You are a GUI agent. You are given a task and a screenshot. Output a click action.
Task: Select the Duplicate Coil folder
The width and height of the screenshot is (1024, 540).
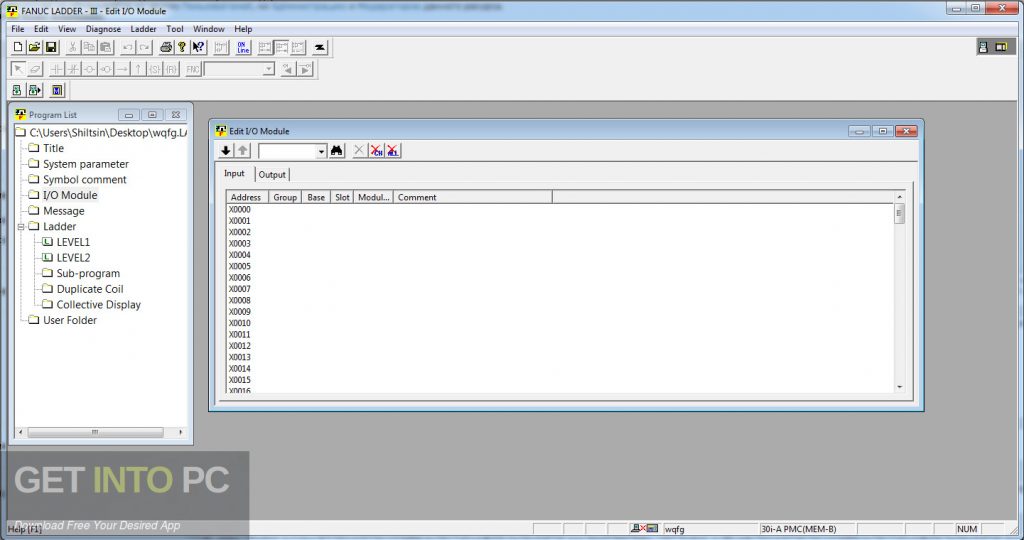pyautogui.click(x=89, y=289)
